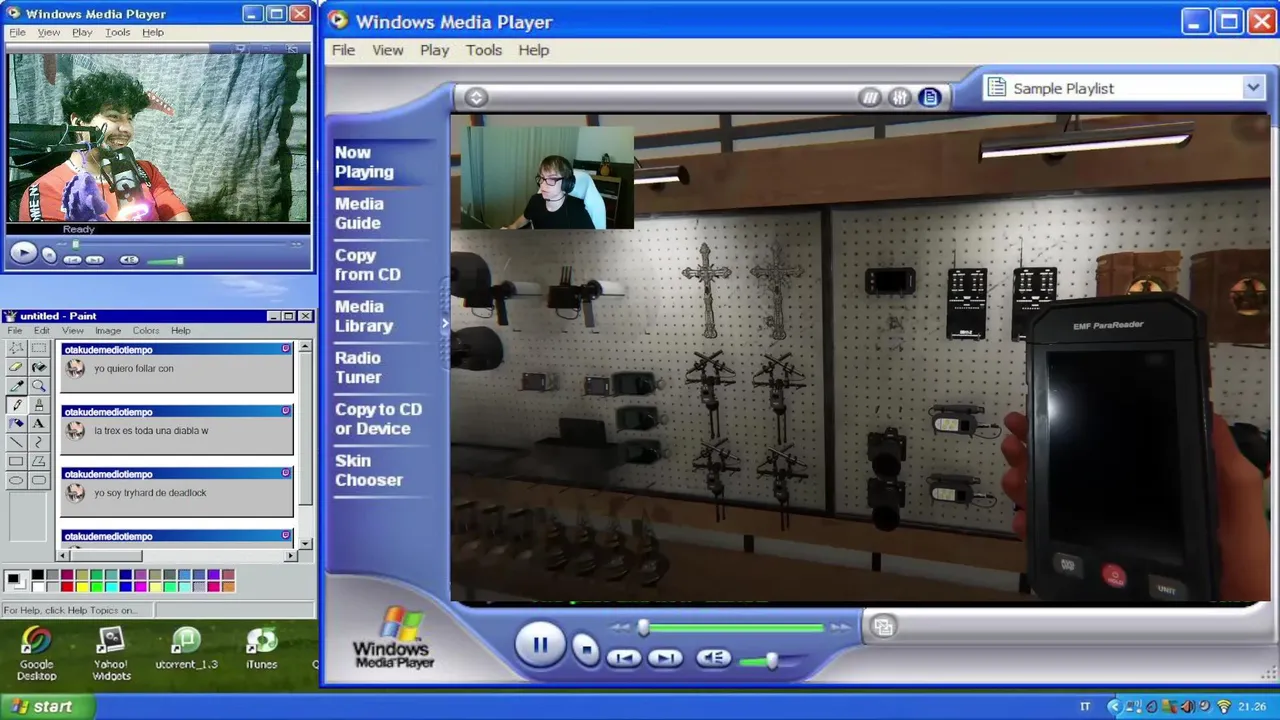Expand hidden system tray icons arrow
Image resolution: width=1280 pixels, height=720 pixels.
click(x=1115, y=707)
